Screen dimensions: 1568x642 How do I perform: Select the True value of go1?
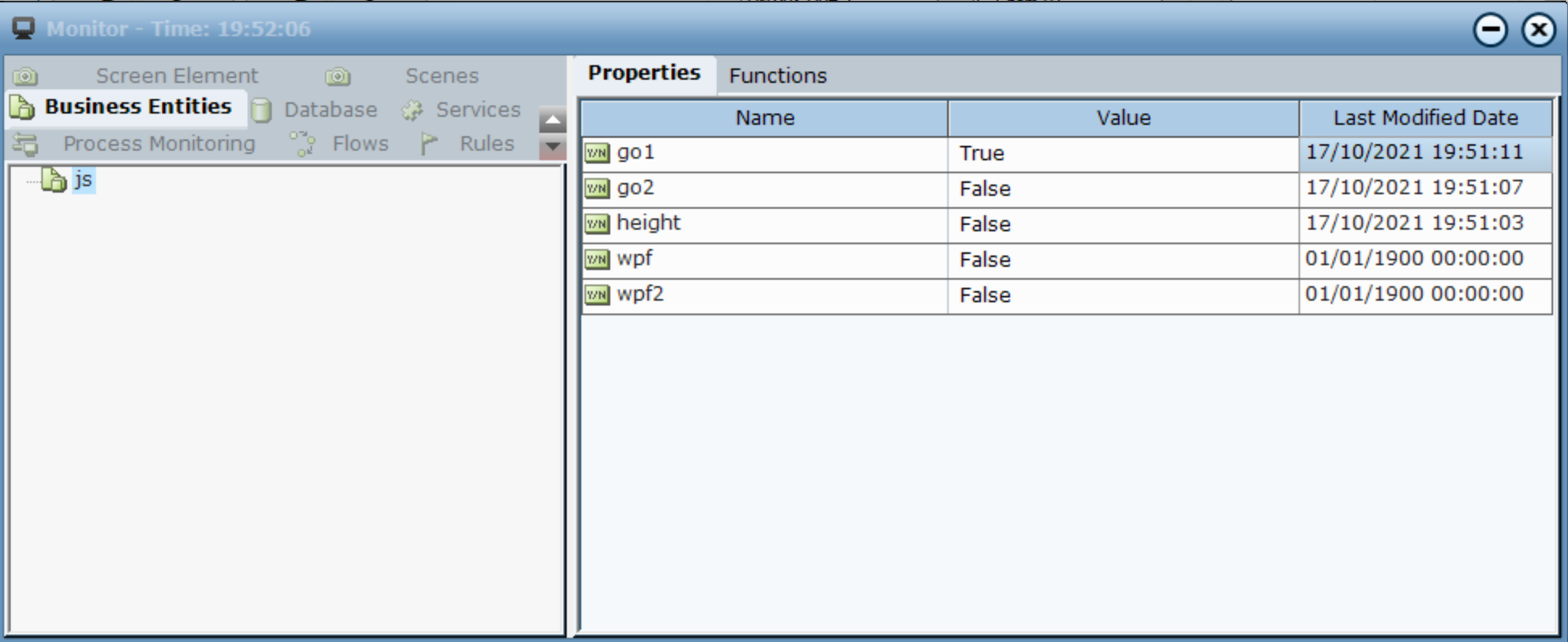point(981,154)
